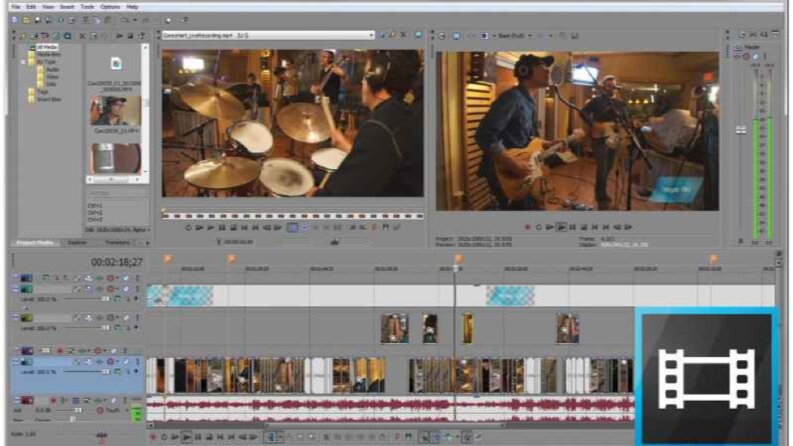Click the tab scroll arrow next to the Transitions tab
The height and width of the screenshot is (446, 793).
click(147, 243)
